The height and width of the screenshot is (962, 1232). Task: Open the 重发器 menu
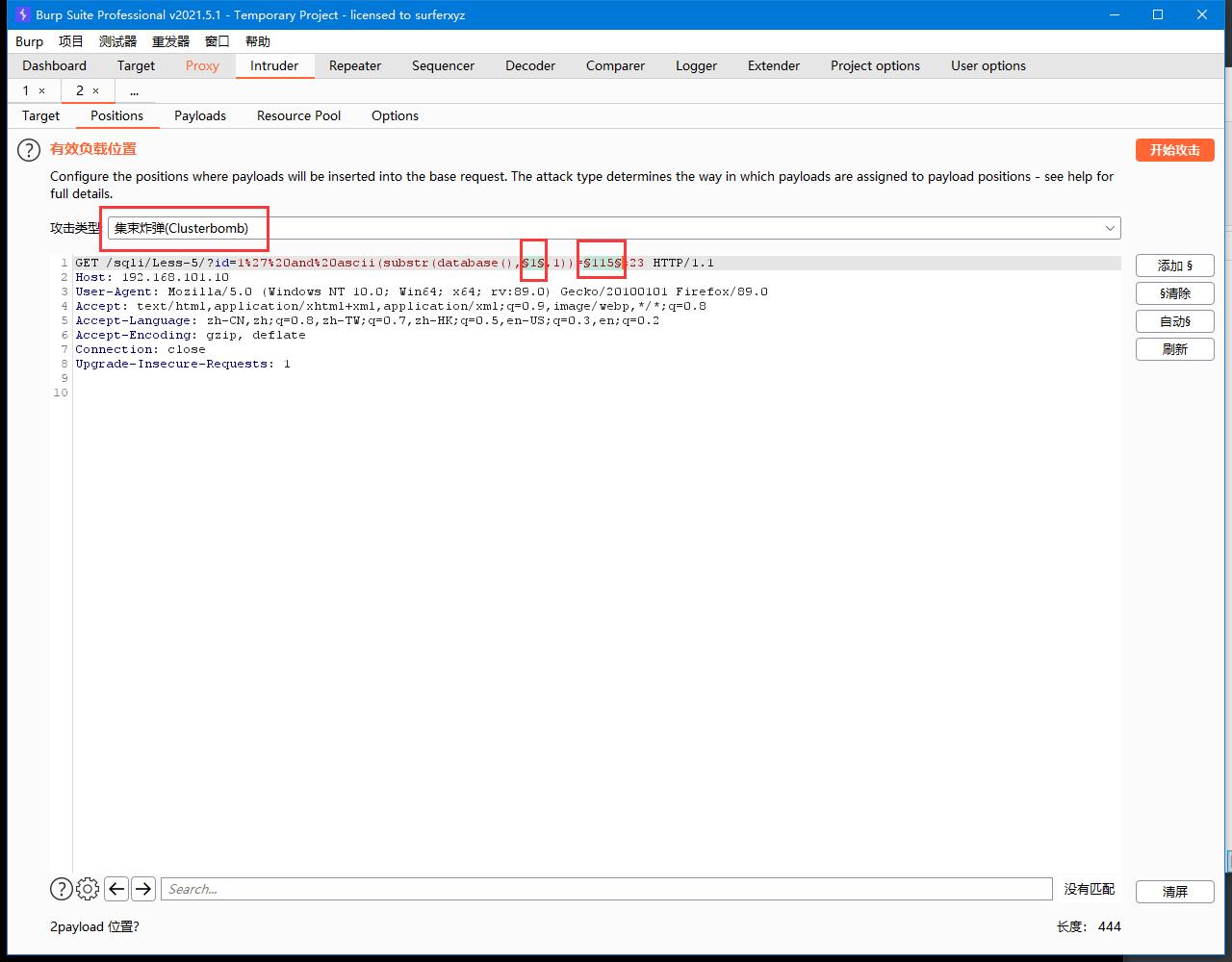coord(170,41)
